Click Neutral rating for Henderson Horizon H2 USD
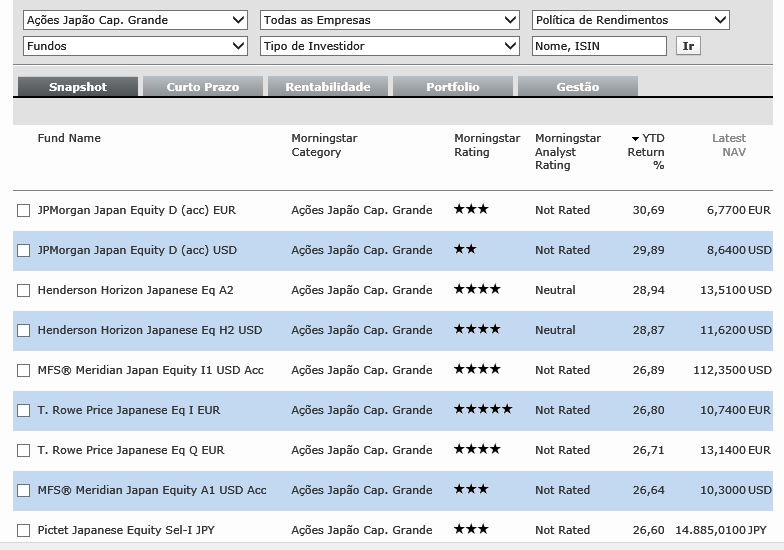This screenshot has width=784, height=550. pos(555,330)
